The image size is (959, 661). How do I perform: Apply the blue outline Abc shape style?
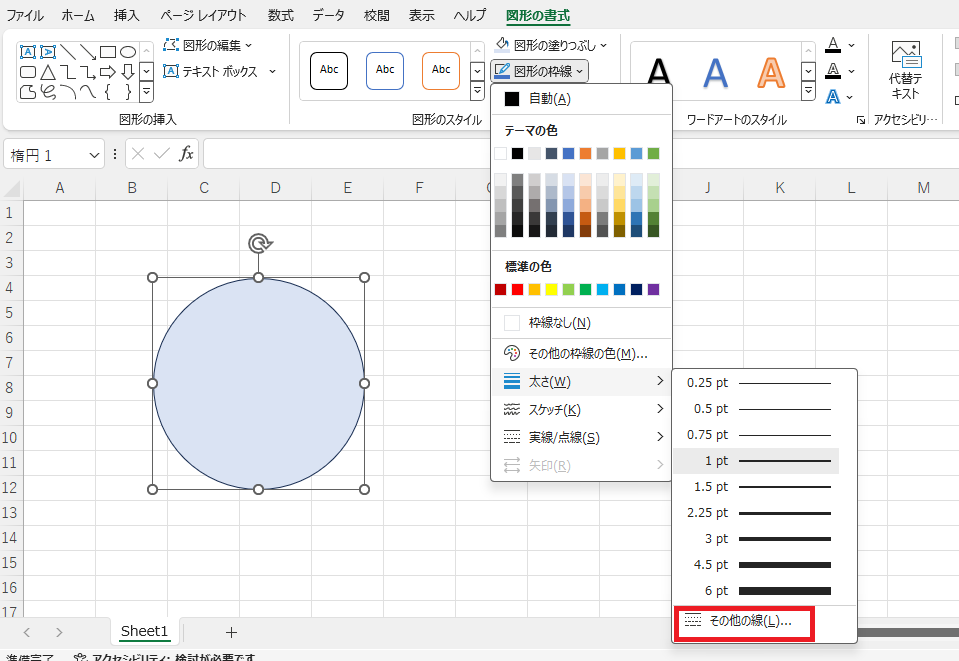(x=385, y=71)
